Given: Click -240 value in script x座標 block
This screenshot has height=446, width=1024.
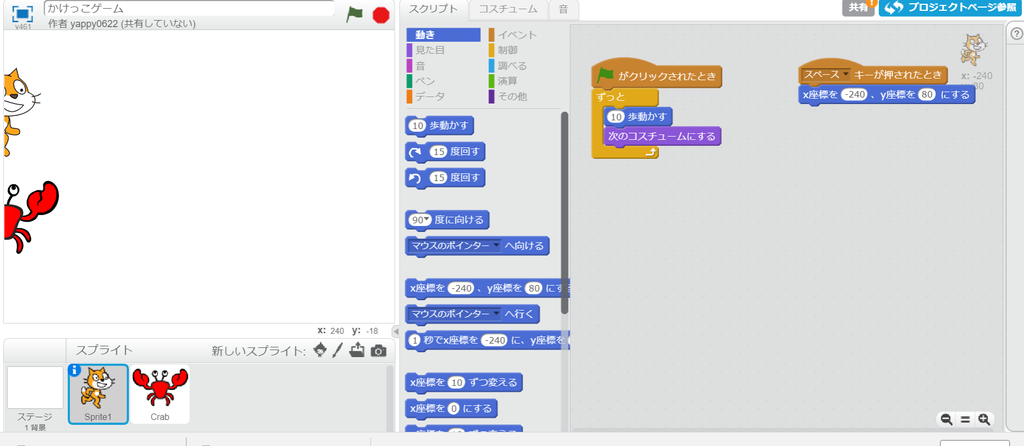Looking at the screenshot, I should [854, 95].
